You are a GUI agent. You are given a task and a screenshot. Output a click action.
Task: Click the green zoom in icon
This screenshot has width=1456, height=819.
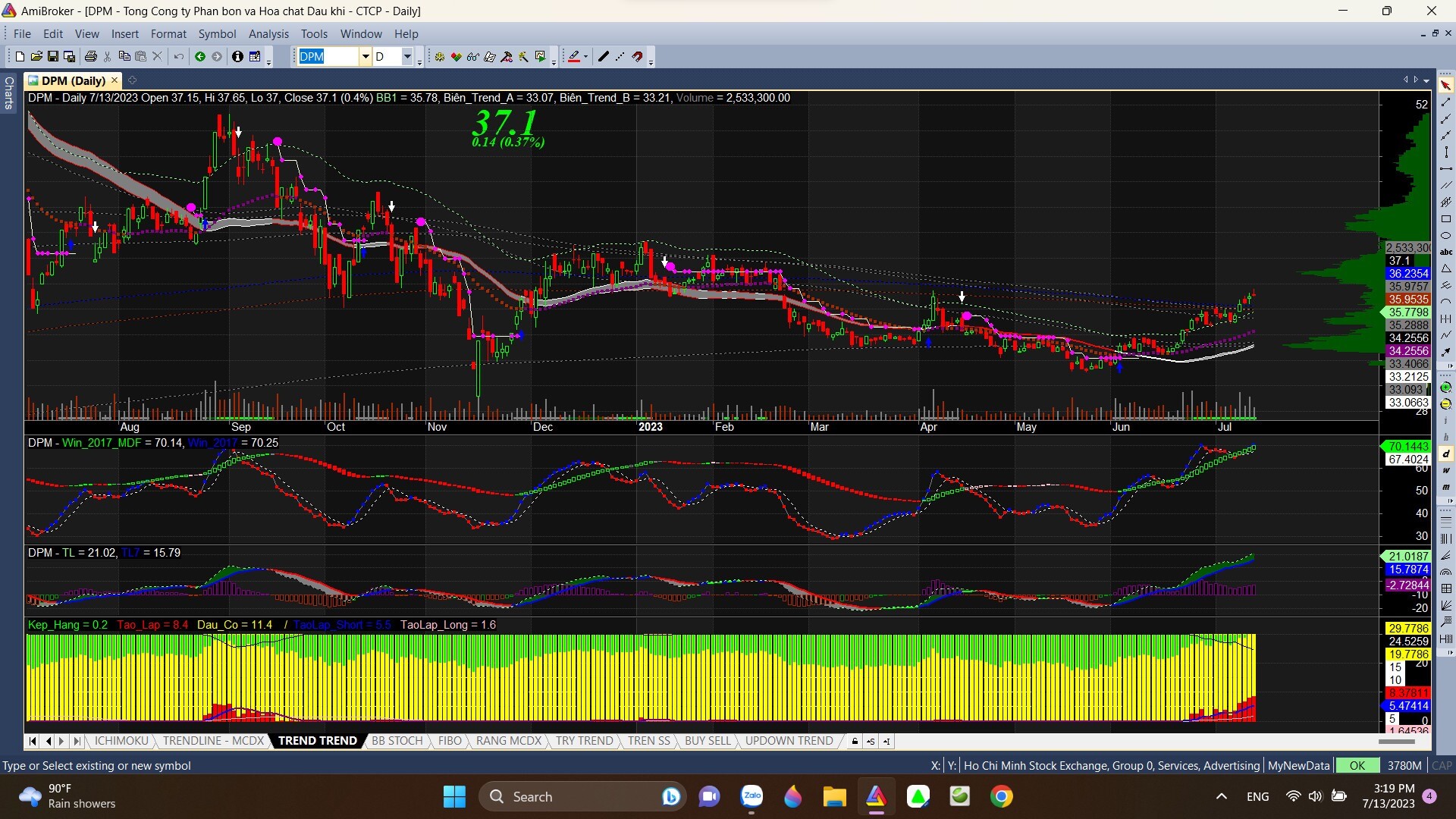(1445, 388)
